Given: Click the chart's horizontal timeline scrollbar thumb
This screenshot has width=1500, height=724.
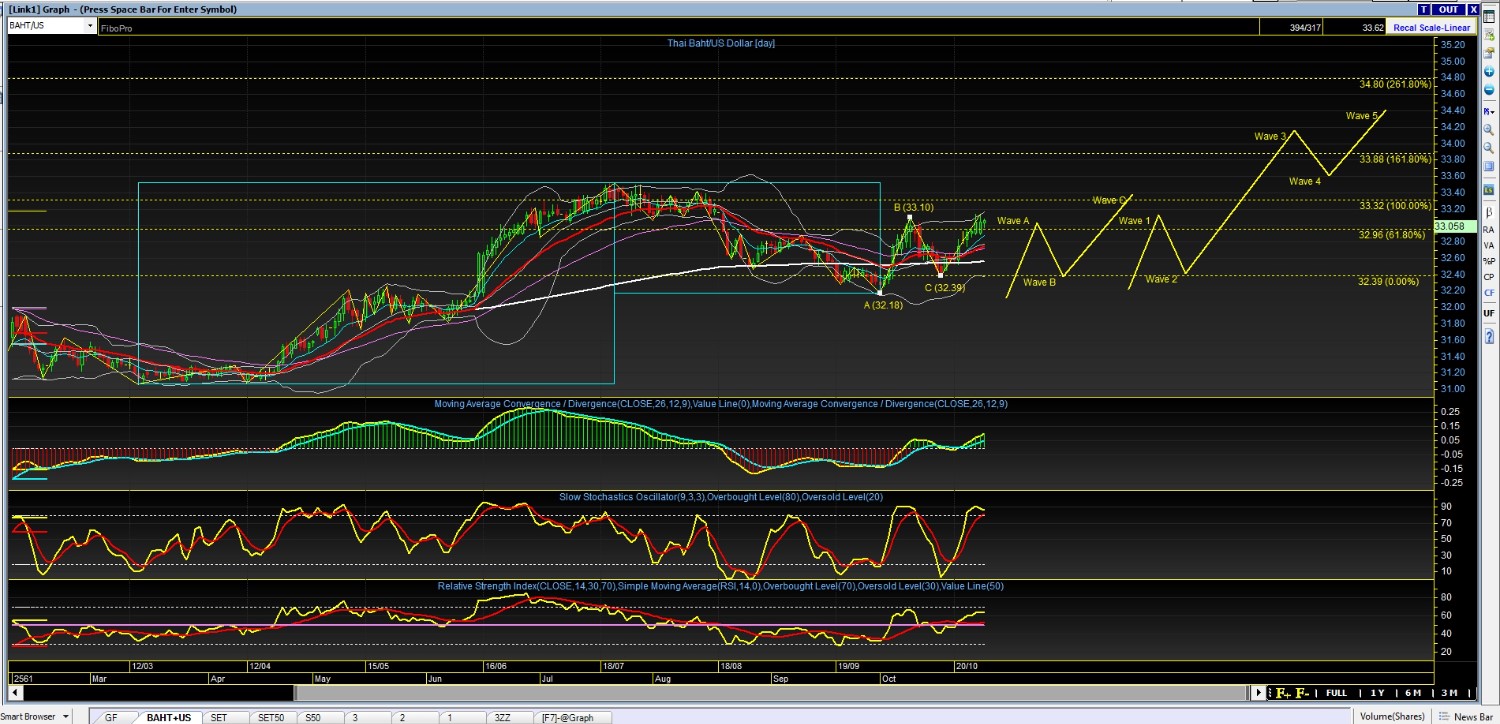Looking at the screenshot, I should click(150, 693).
